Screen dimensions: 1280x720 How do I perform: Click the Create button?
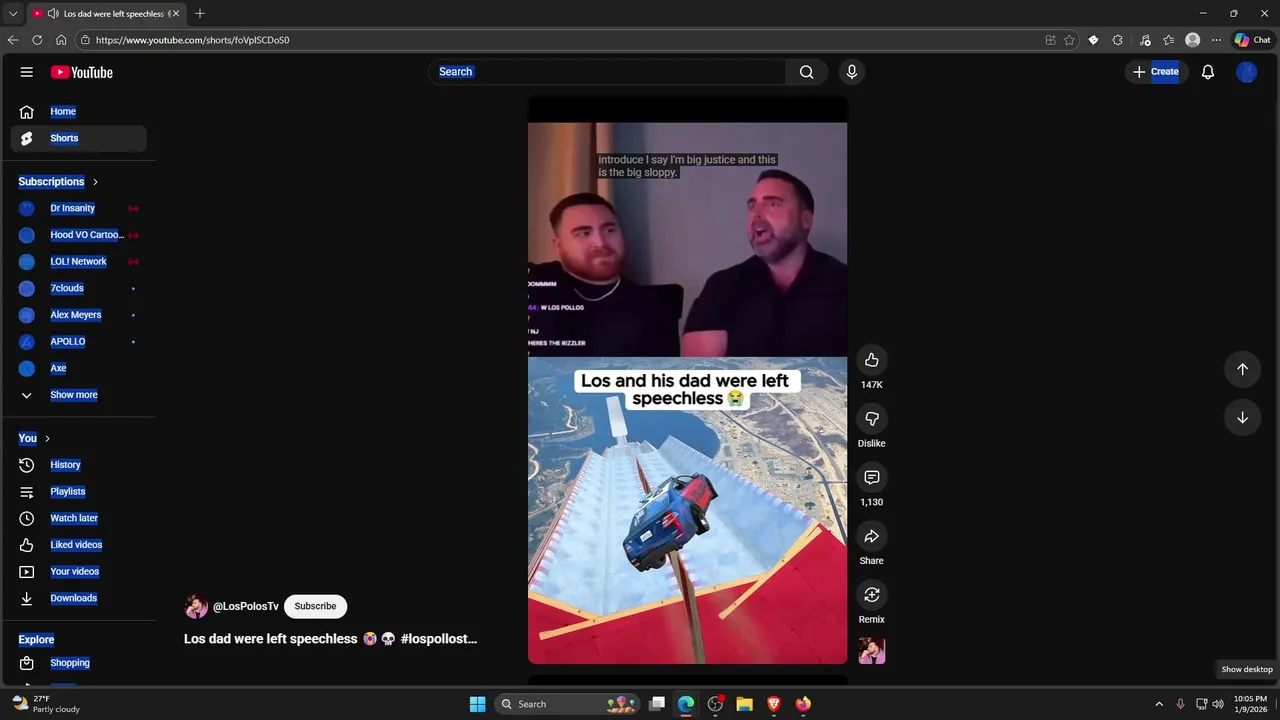point(1156,72)
